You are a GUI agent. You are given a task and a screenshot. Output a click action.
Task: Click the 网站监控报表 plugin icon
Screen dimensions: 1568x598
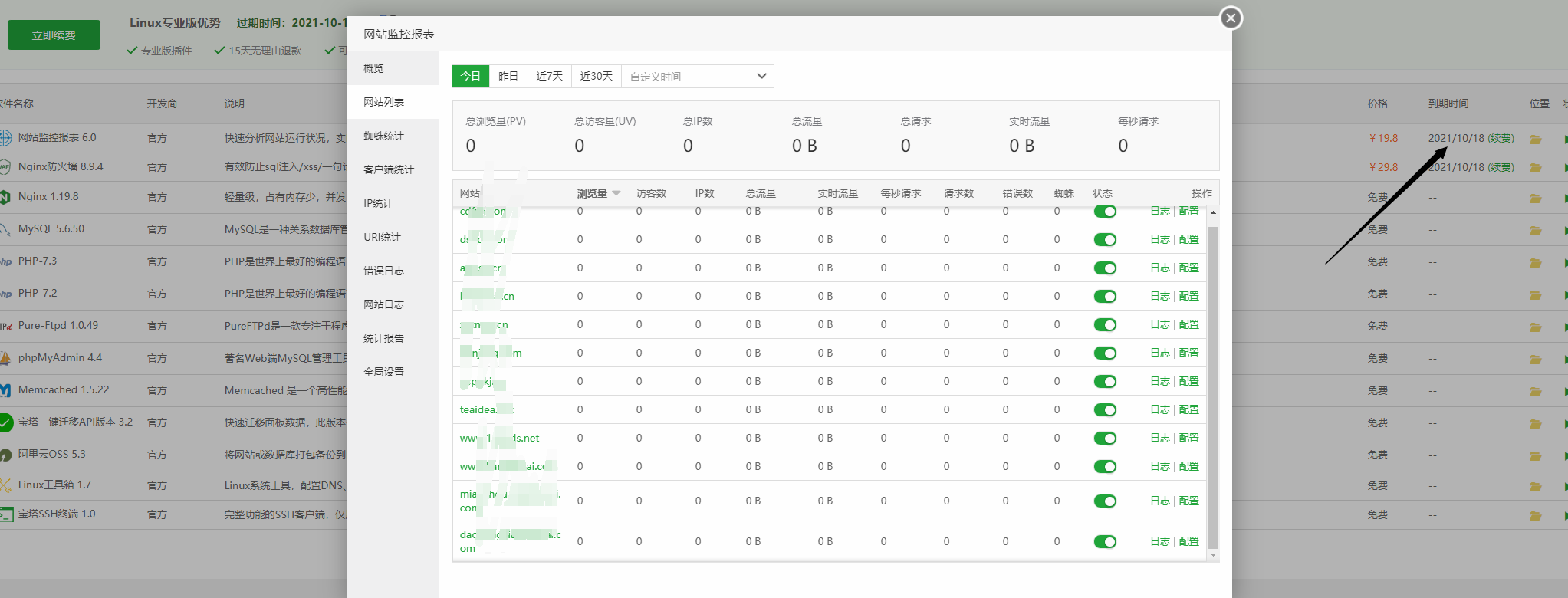[5, 138]
